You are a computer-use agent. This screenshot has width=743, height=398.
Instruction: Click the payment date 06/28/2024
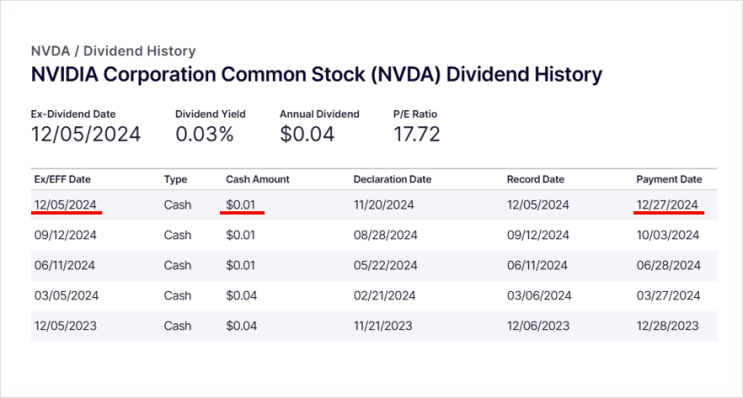click(668, 265)
